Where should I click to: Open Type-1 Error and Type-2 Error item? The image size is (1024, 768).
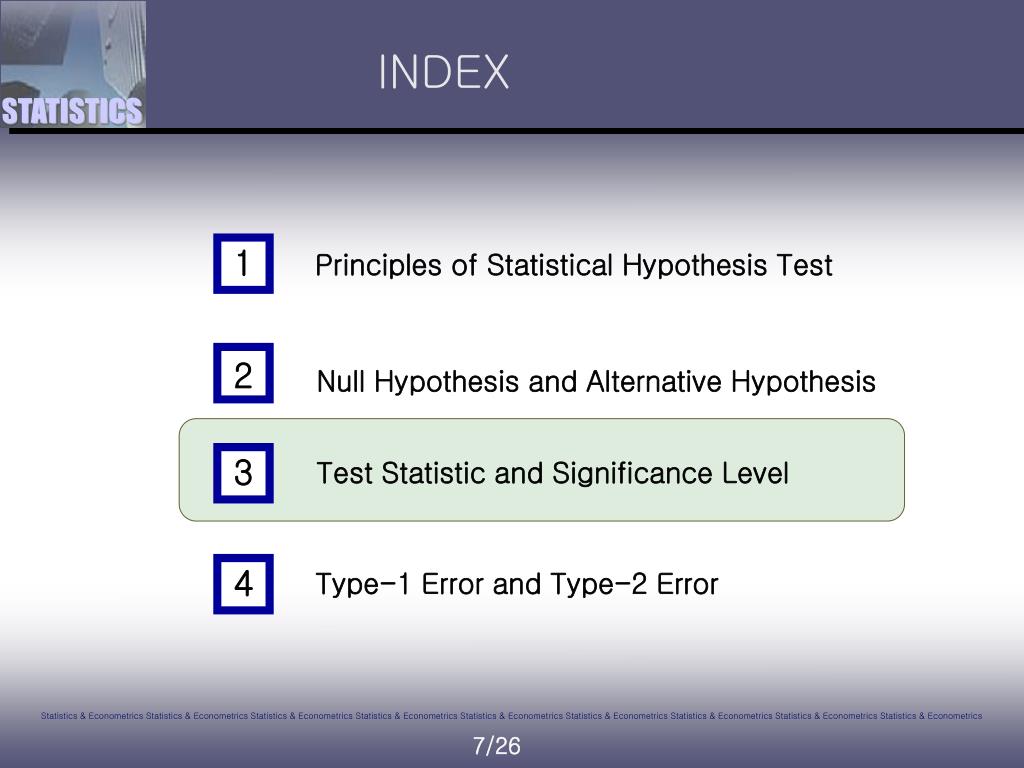tap(517, 584)
